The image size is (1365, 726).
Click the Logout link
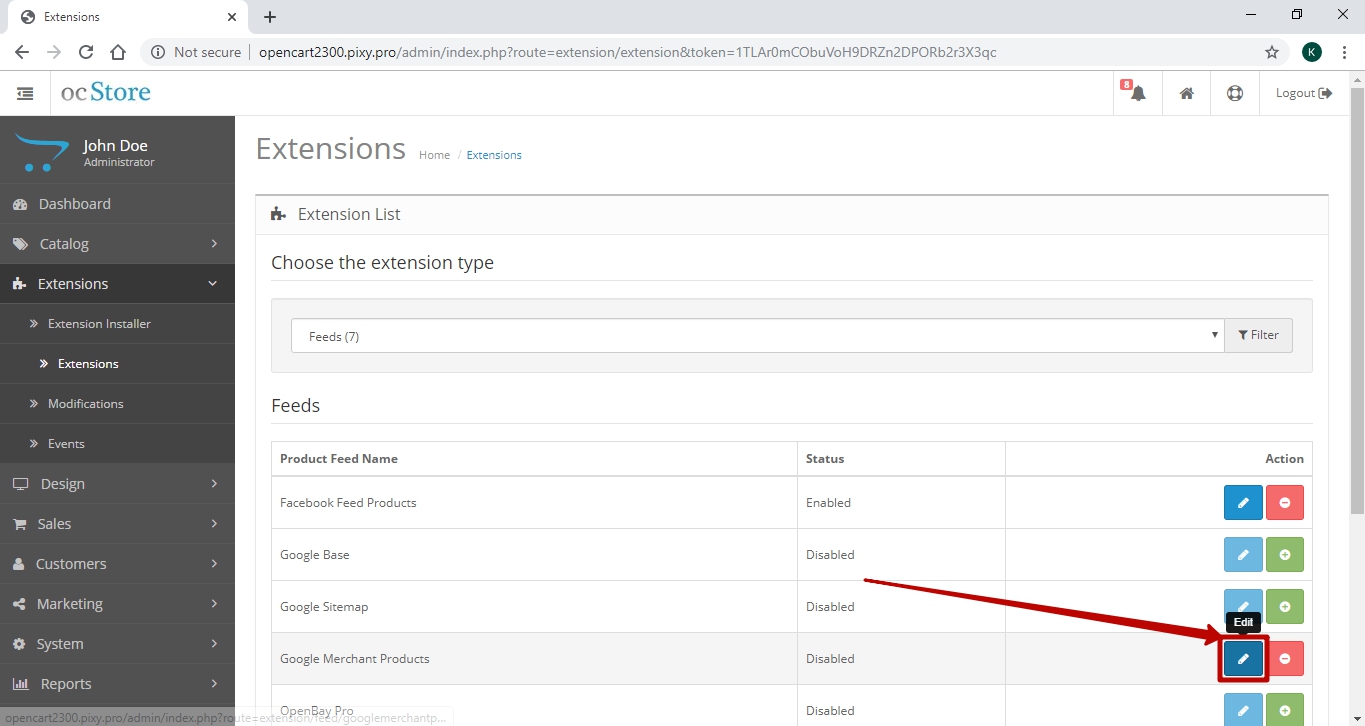(1303, 93)
